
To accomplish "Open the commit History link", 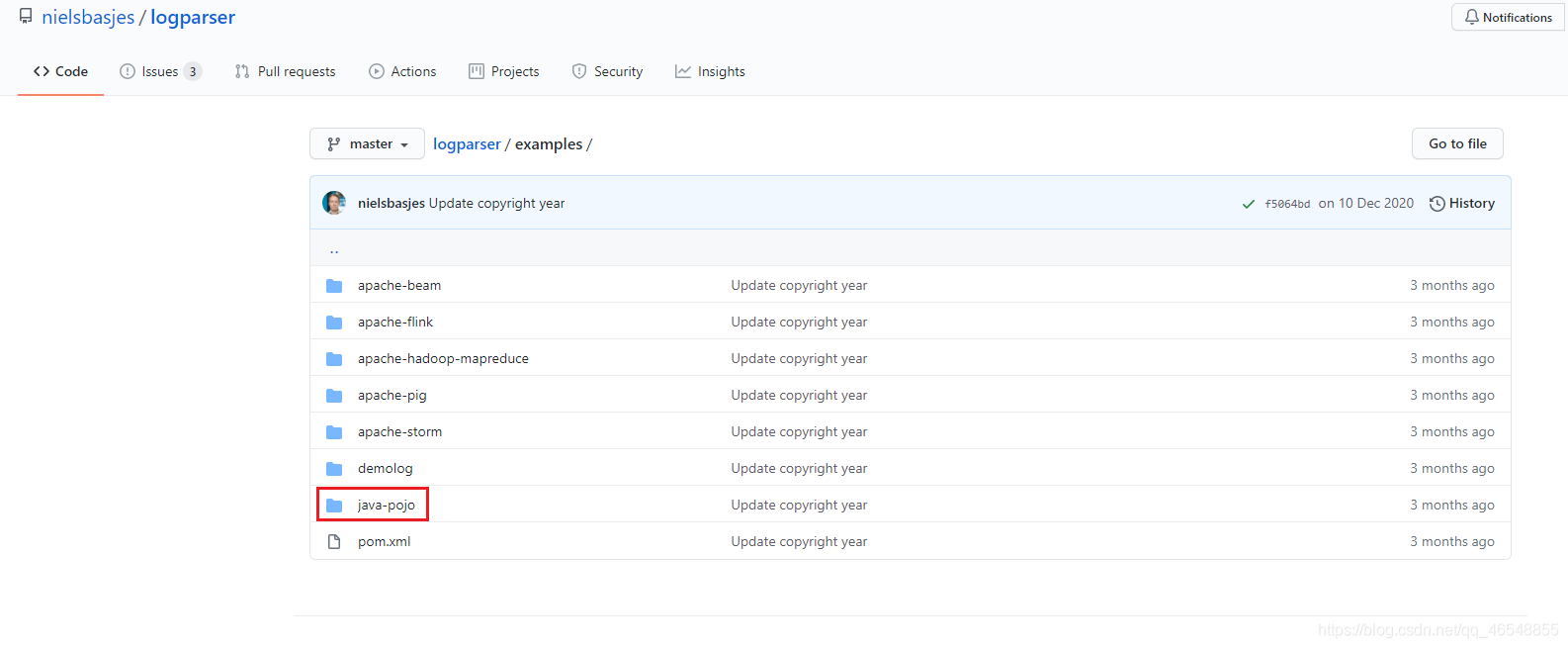I will (1462, 203).
